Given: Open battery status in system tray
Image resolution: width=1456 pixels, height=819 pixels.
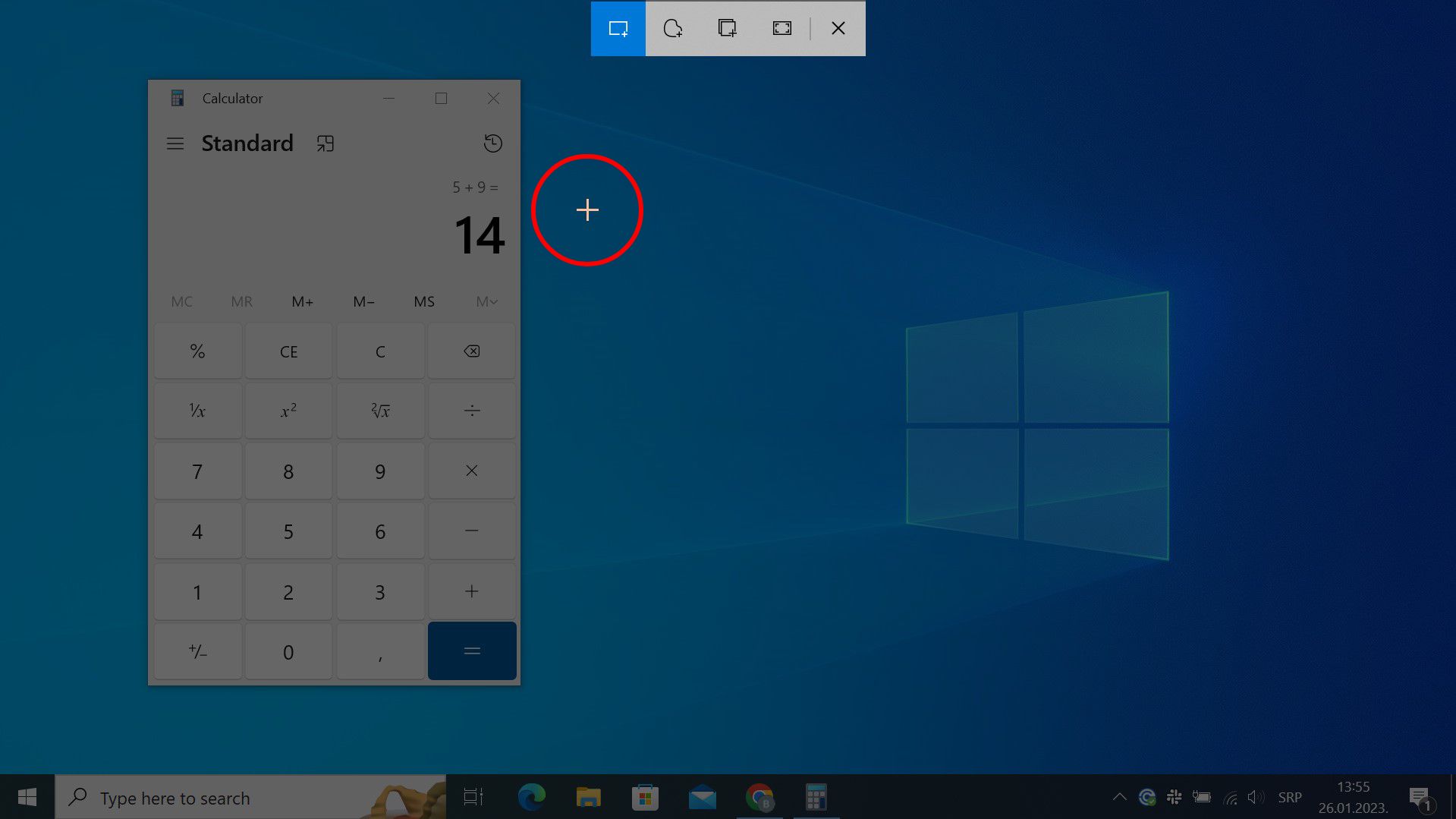Looking at the screenshot, I should click(x=1202, y=797).
